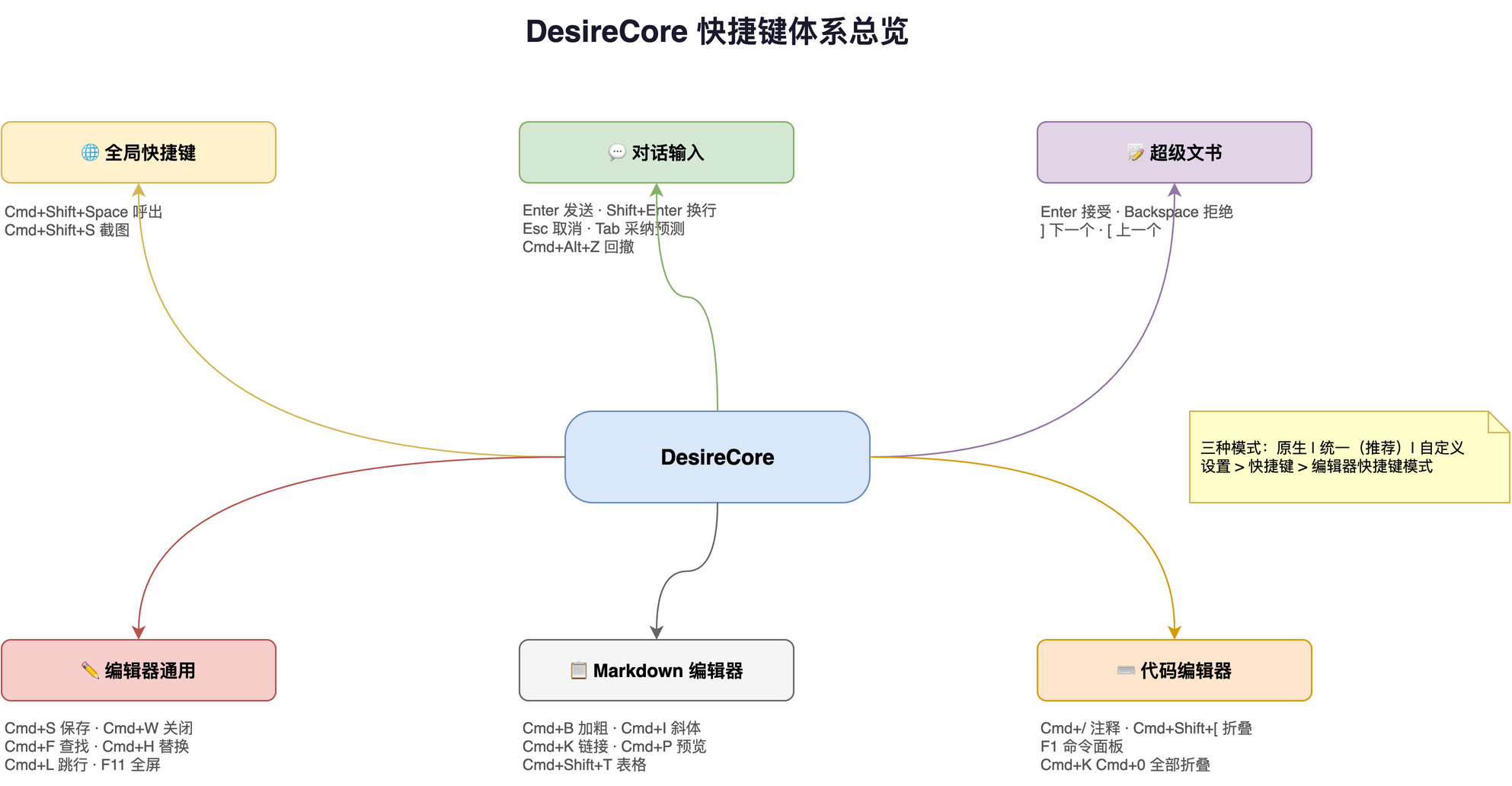Click the line Cmd+S 保存 · Cmd+W 关闭

pos(99,728)
